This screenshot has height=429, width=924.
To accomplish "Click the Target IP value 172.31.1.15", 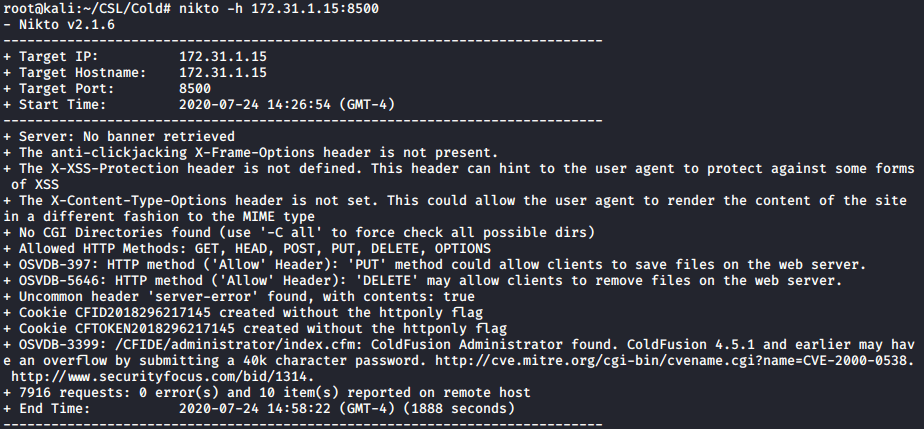I will 222,56.
